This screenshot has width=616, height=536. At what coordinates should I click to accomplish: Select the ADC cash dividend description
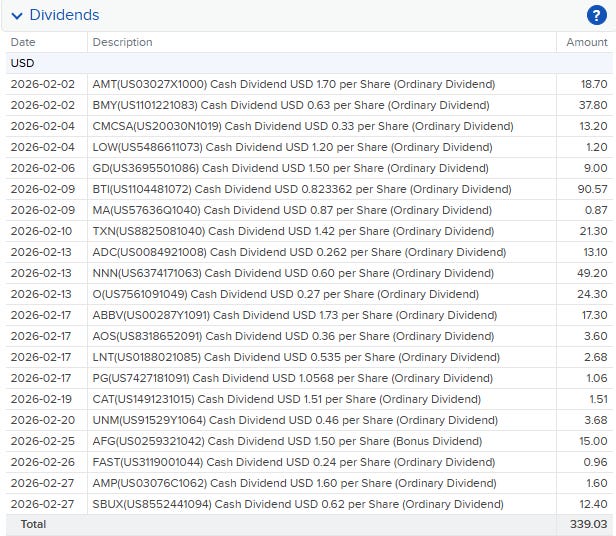(299, 252)
